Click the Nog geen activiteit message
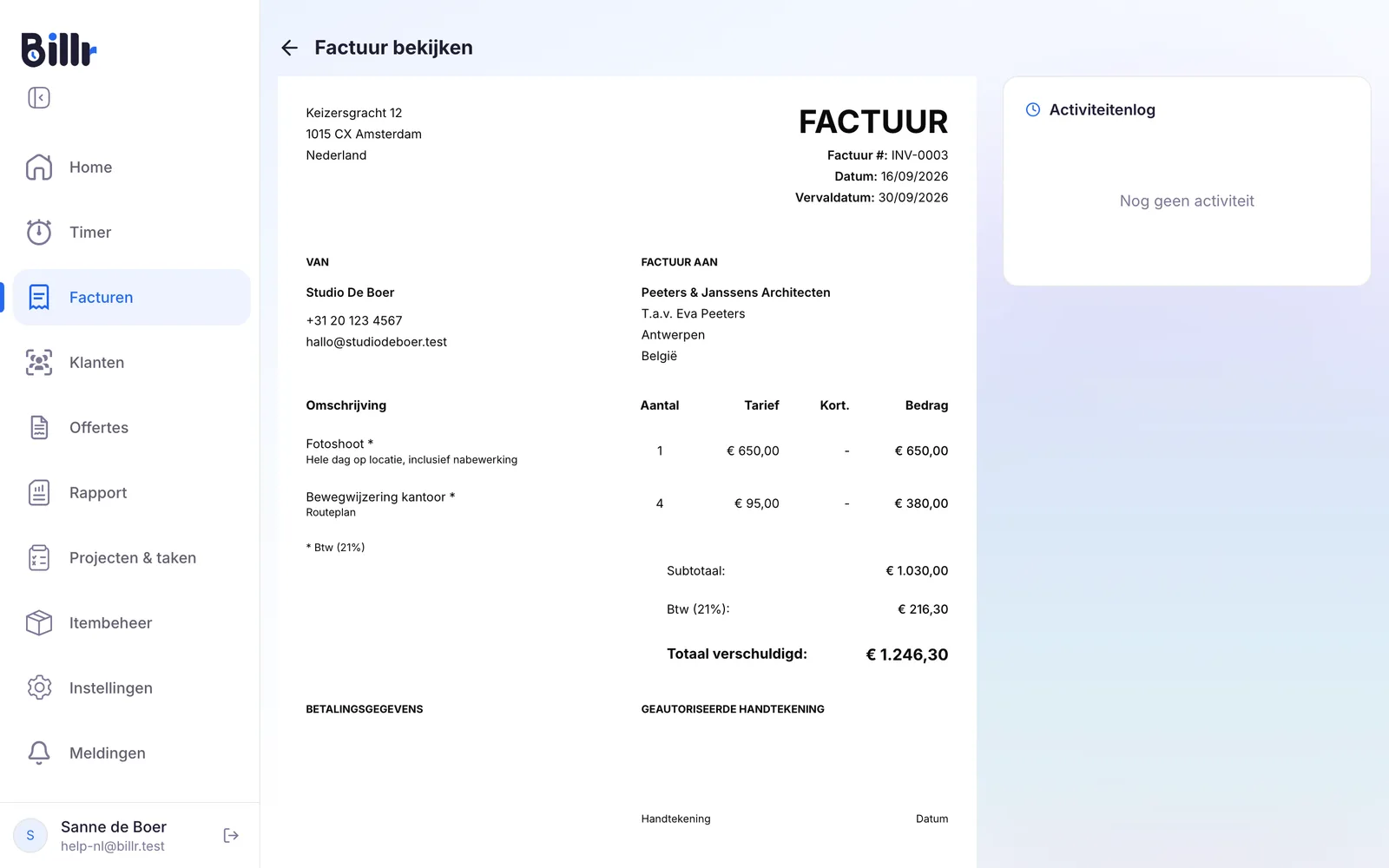The width and height of the screenshot is (1389, 868). pyautogui.click(x=1187, y=201)
